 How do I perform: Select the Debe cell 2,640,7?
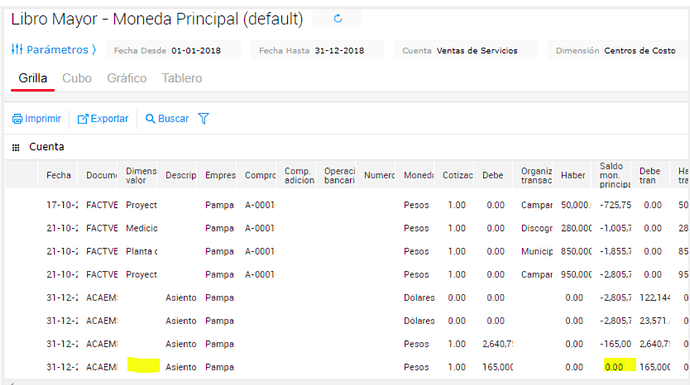pyautogui.click(x=497, y=344)
